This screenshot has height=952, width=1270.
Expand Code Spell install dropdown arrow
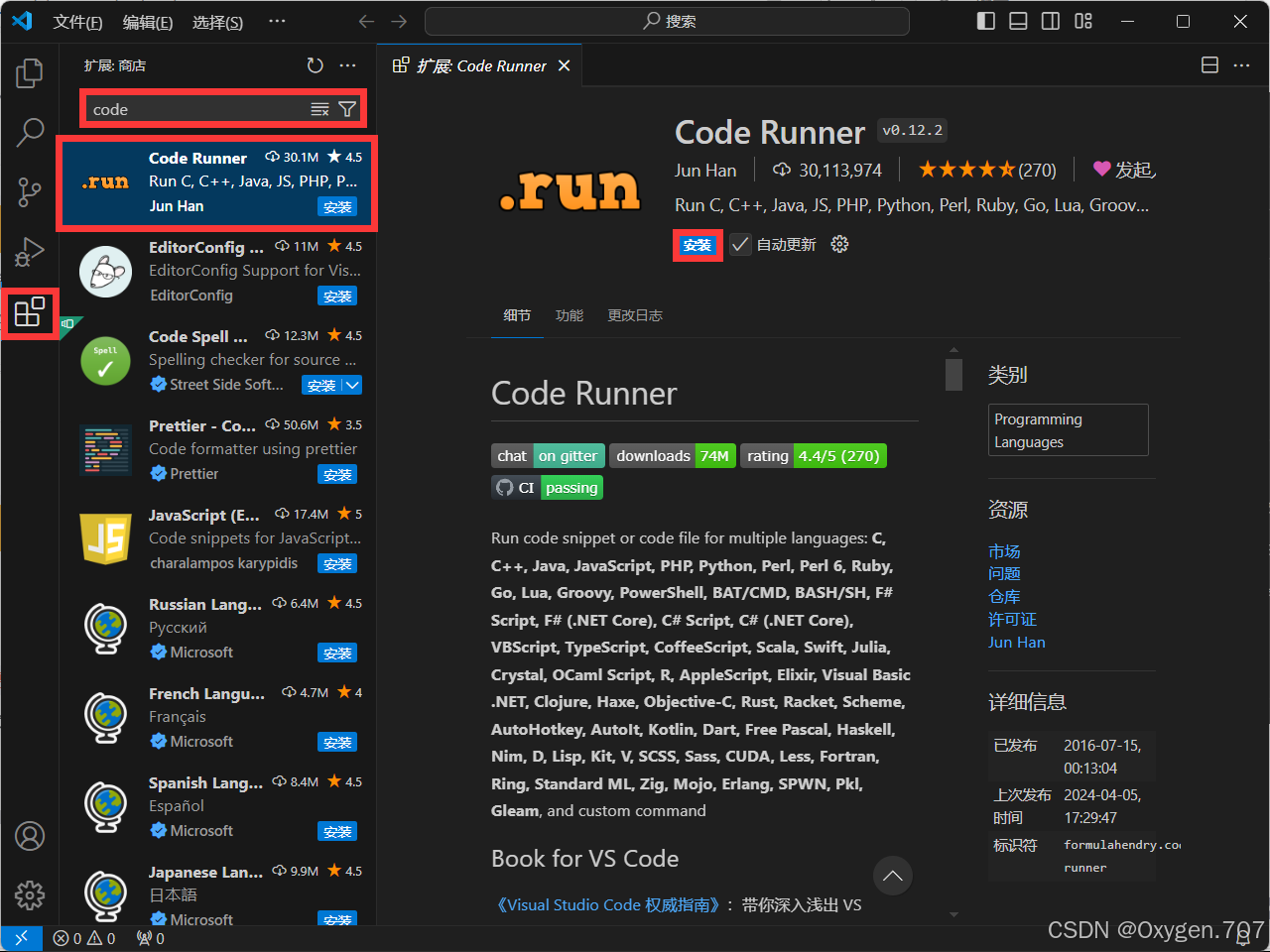click(x=352, y=385)
